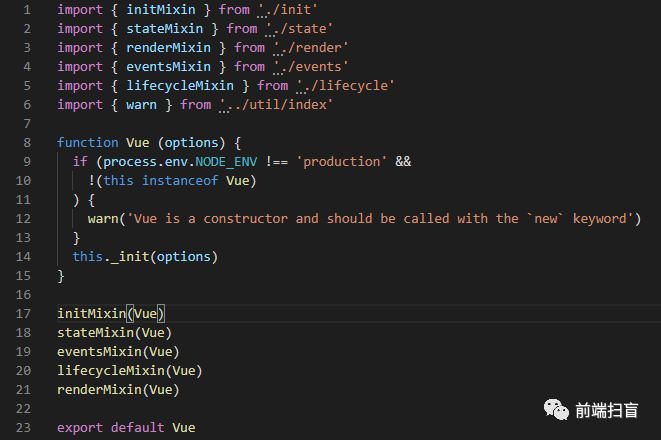Click the closing brace on line 15
Viewport: 661px width, 440px height.
61,276
